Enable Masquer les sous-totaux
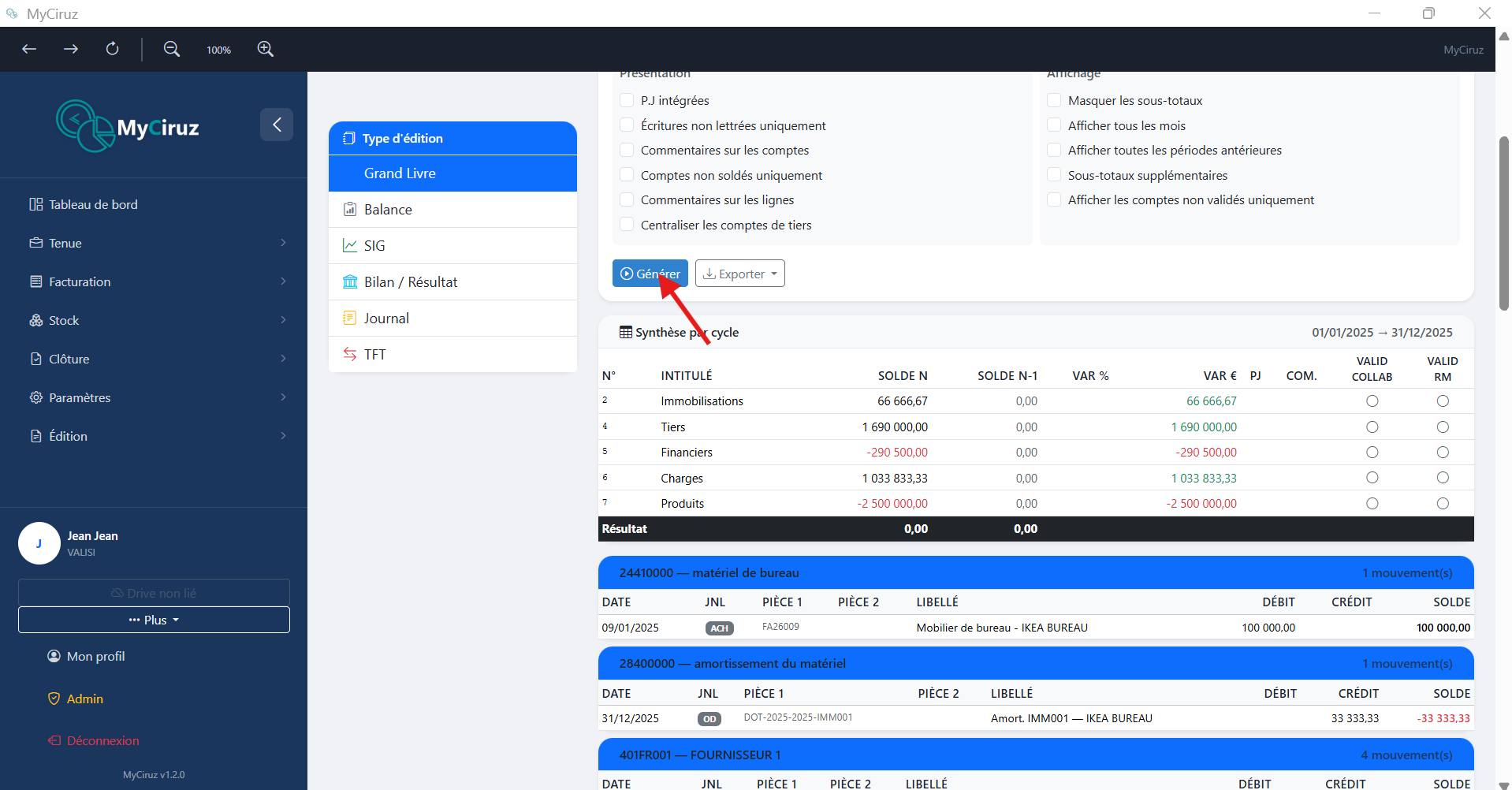Screen dimensions: 1512x790 pos(1055,100)
